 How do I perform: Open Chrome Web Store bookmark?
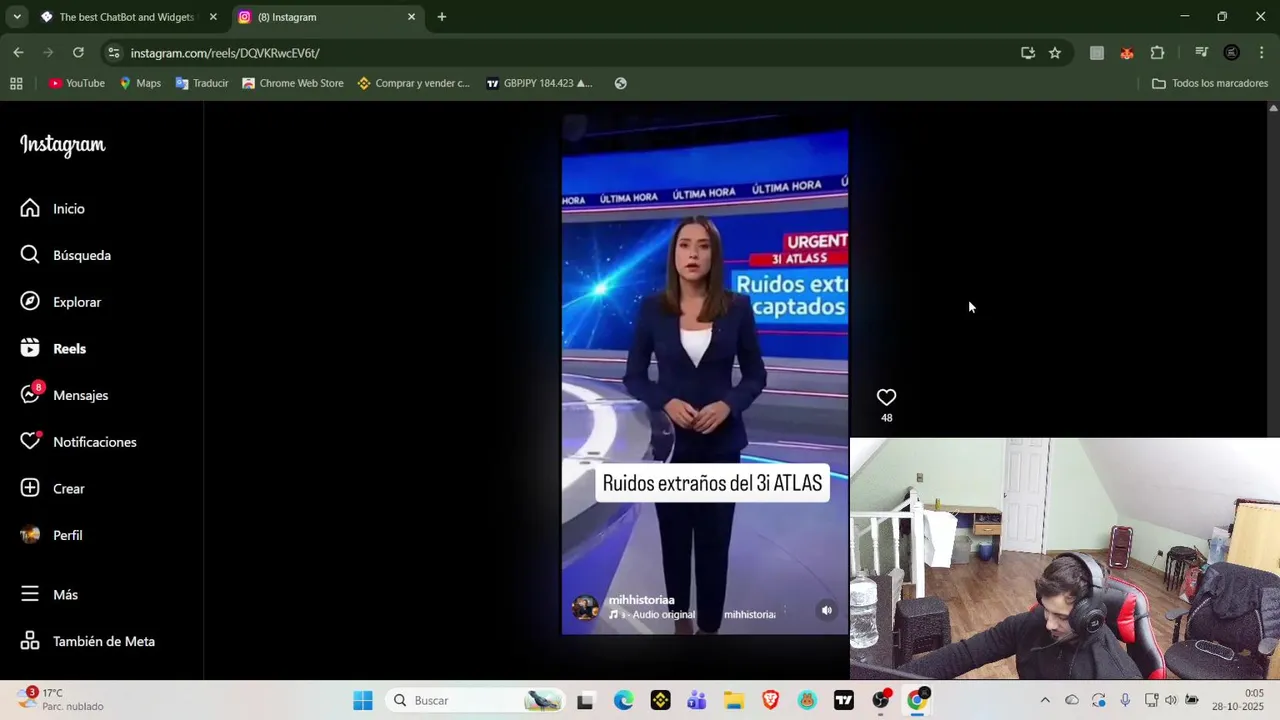pos(293,83)
